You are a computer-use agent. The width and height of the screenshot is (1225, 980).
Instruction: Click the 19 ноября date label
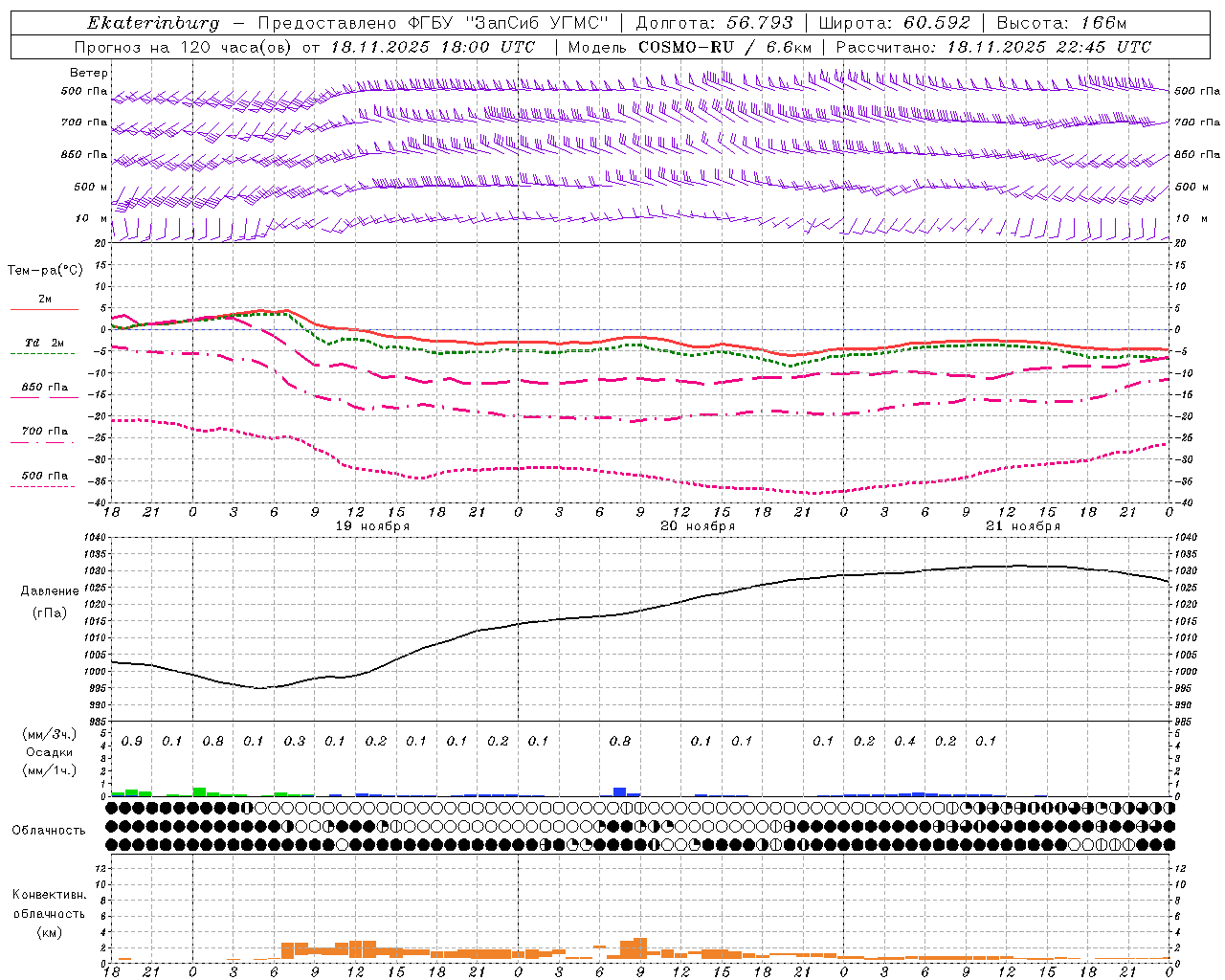point(372,526)
